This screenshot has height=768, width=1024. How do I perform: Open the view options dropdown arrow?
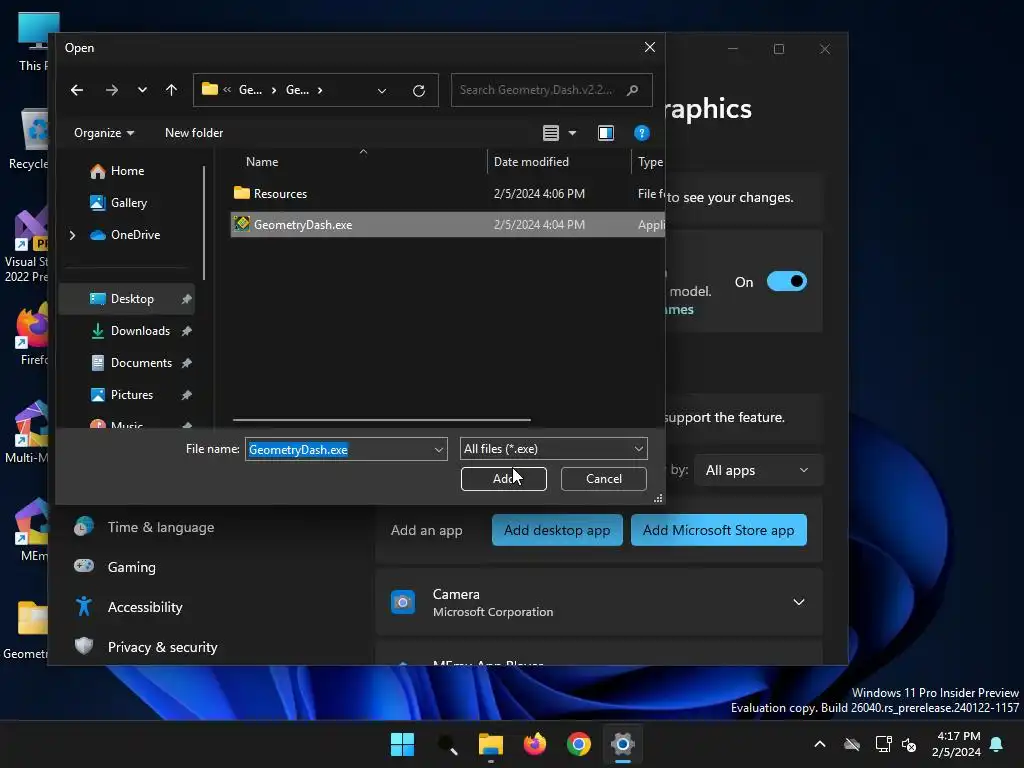pyautogui.click(x=573, y=133)
